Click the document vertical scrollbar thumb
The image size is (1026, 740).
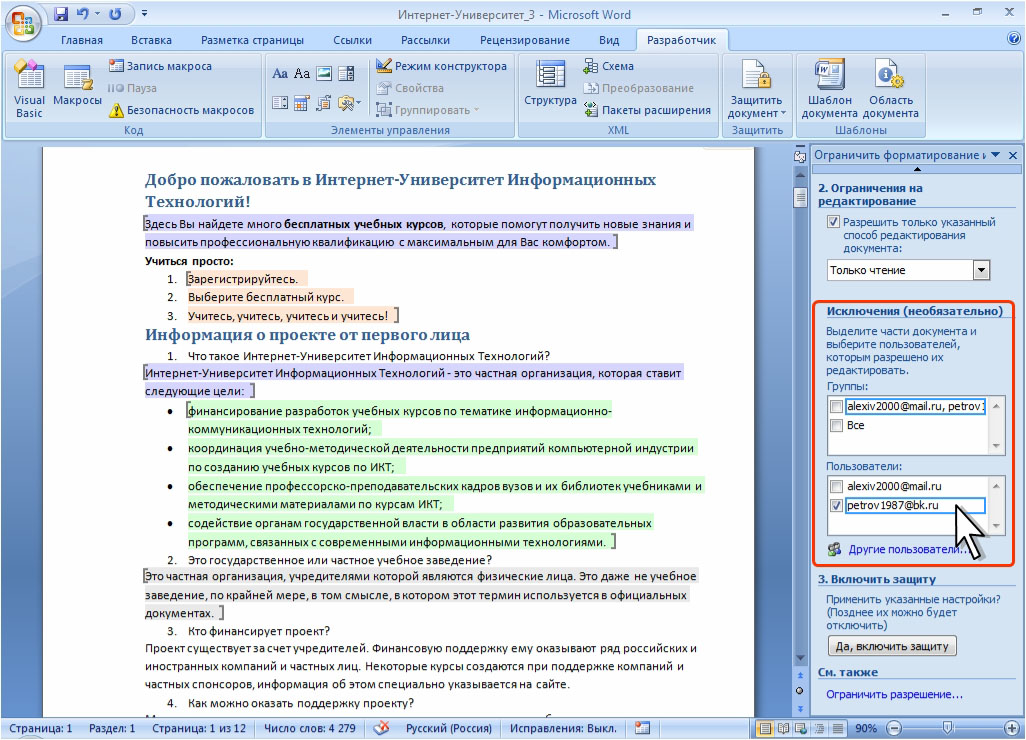(800, 197)
